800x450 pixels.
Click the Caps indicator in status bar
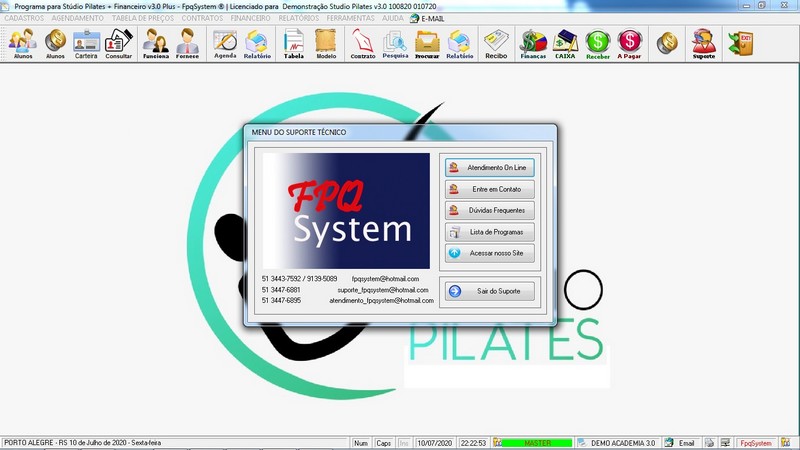point(383,443)
